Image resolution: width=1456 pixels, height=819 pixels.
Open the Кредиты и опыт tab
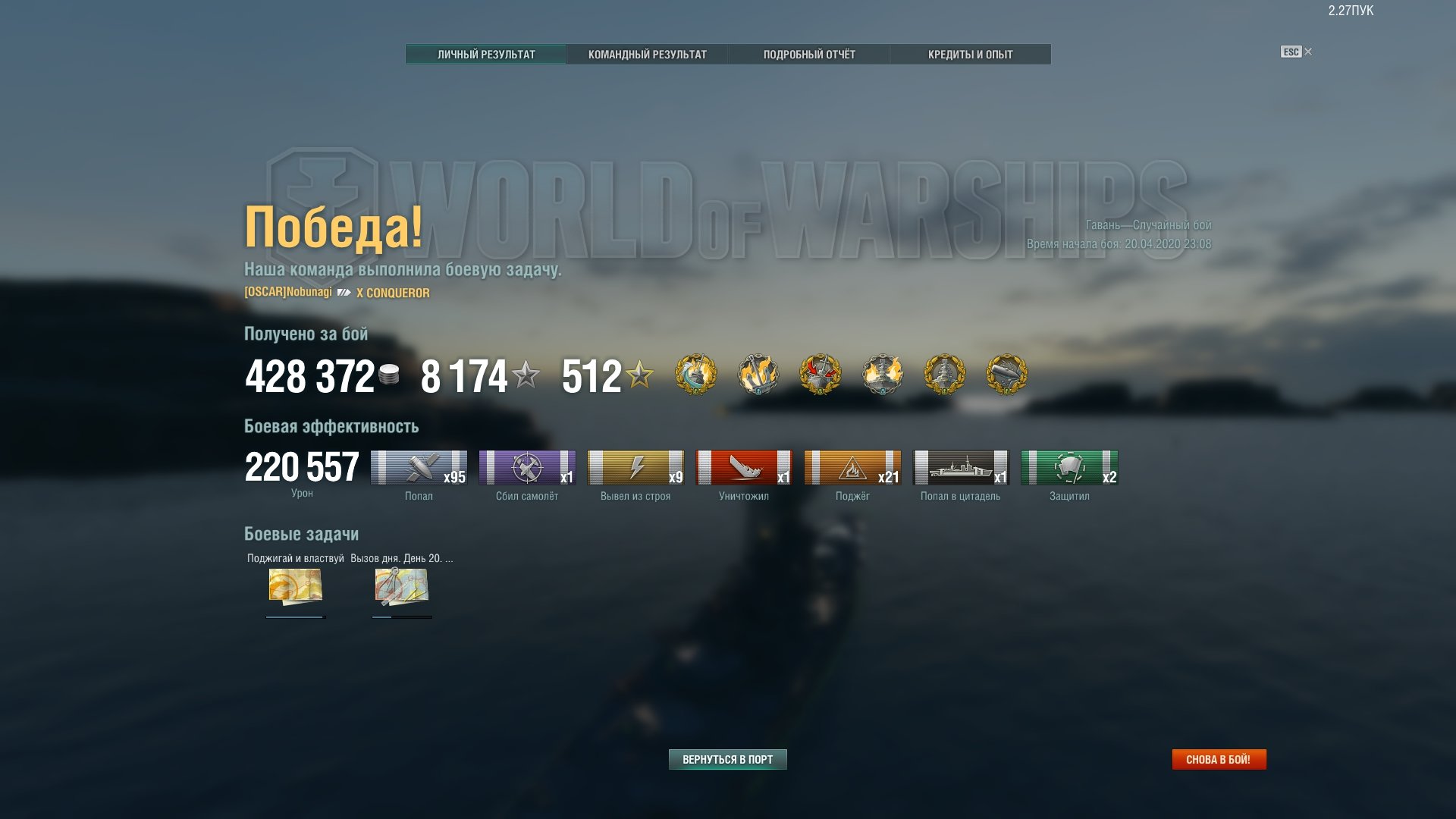click(970, 55)
